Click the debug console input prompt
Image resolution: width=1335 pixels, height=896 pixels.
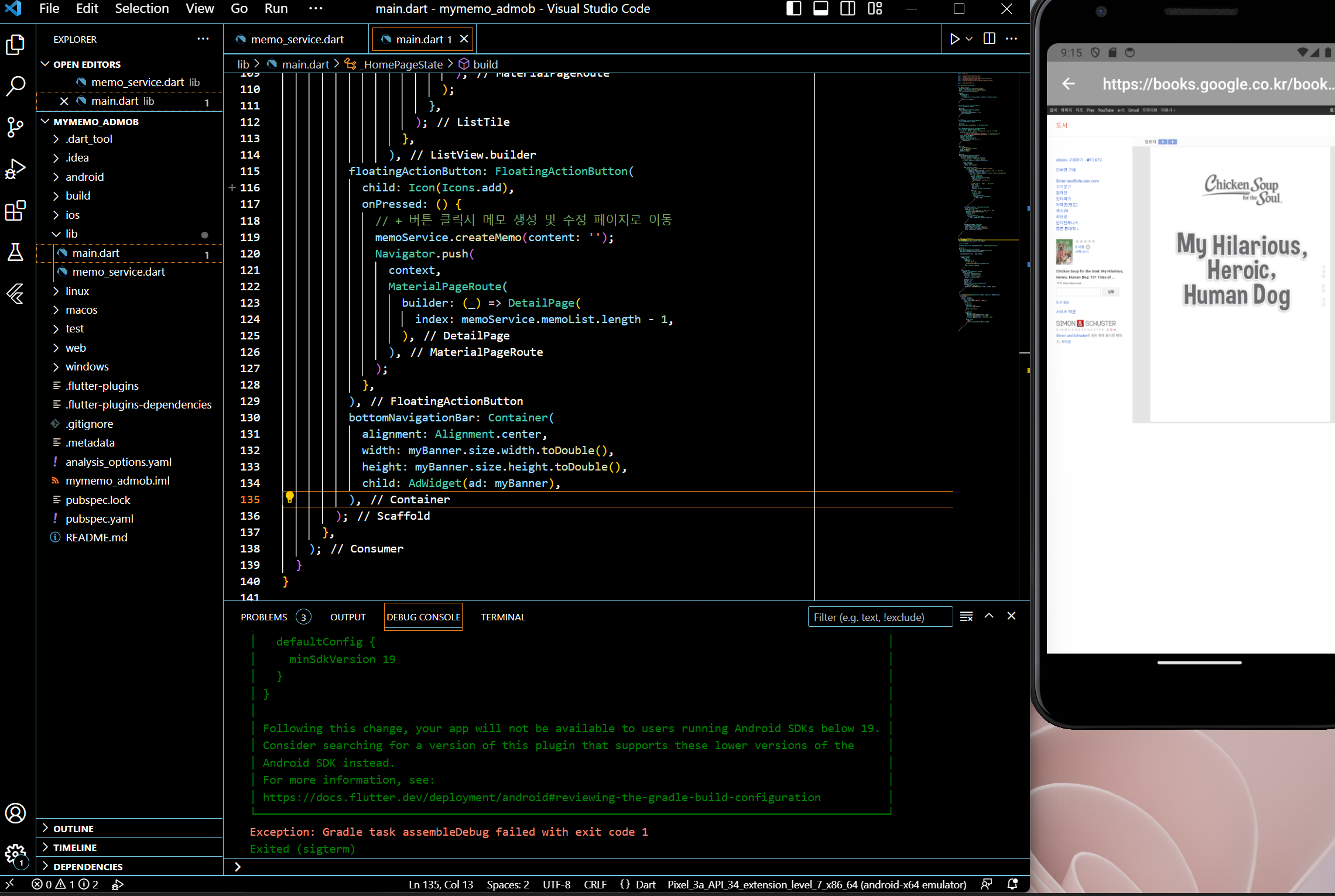coord(627,867)
